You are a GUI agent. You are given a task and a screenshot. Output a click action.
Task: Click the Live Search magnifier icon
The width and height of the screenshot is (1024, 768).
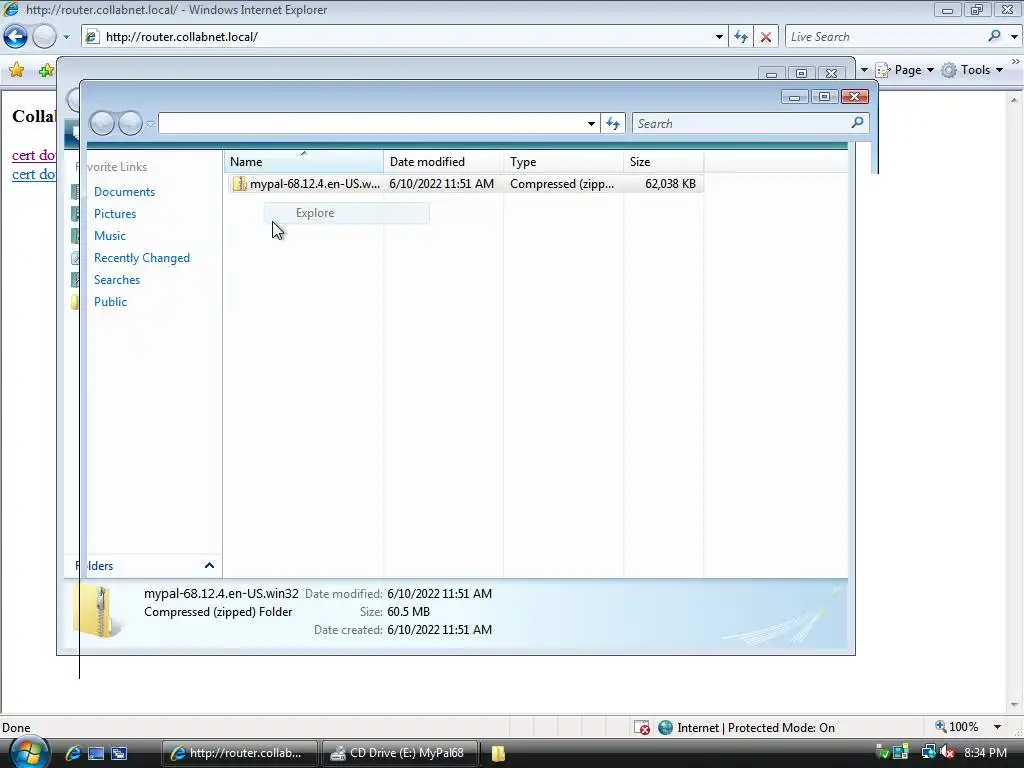[994, 36]
